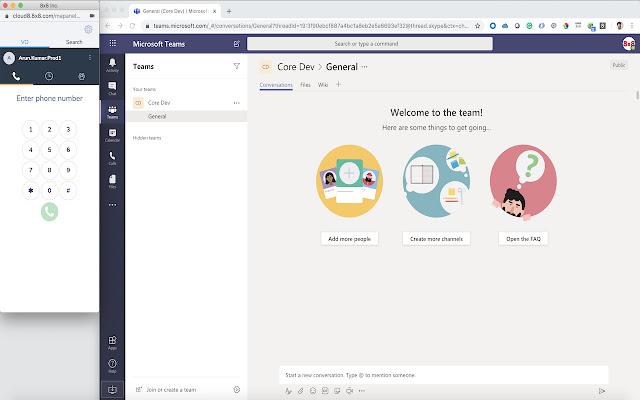Click Create more channels button
The image size is (640, 400).
(x=436, y=239)
